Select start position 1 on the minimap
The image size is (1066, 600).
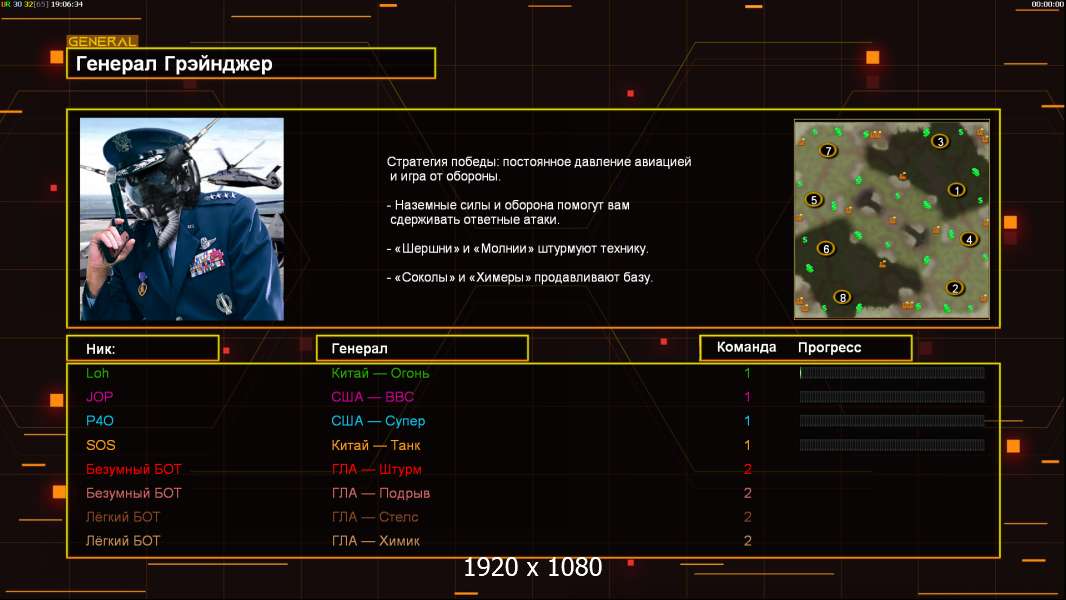click(957, 190)
